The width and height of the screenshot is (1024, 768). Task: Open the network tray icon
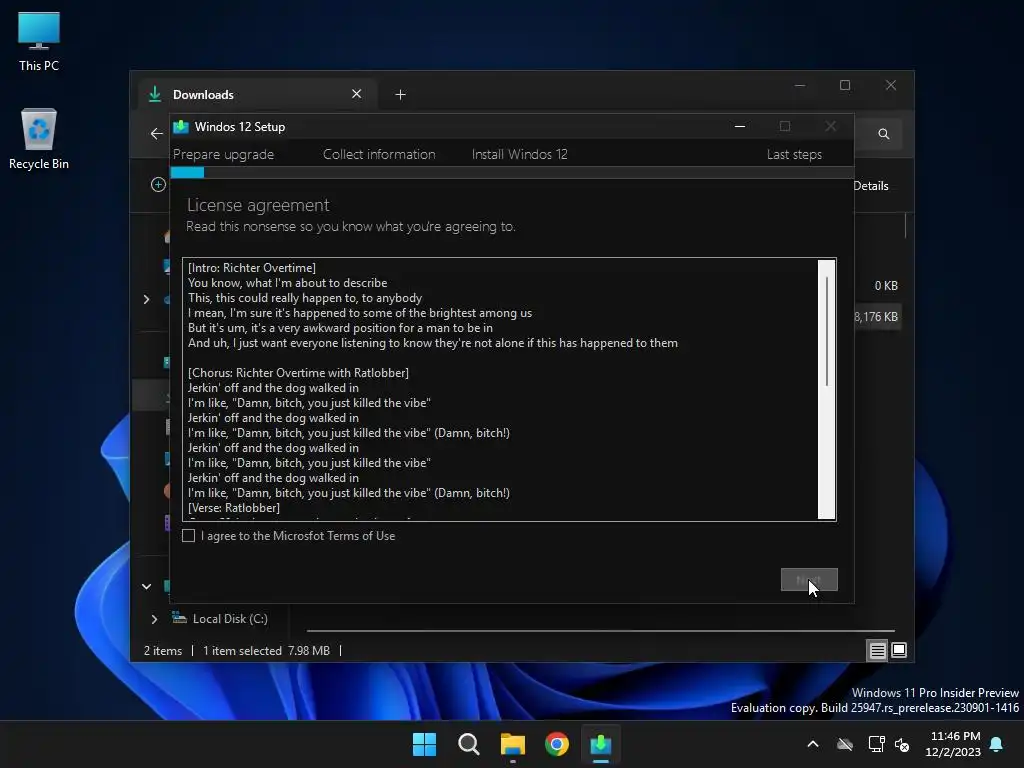coord(876,744)
